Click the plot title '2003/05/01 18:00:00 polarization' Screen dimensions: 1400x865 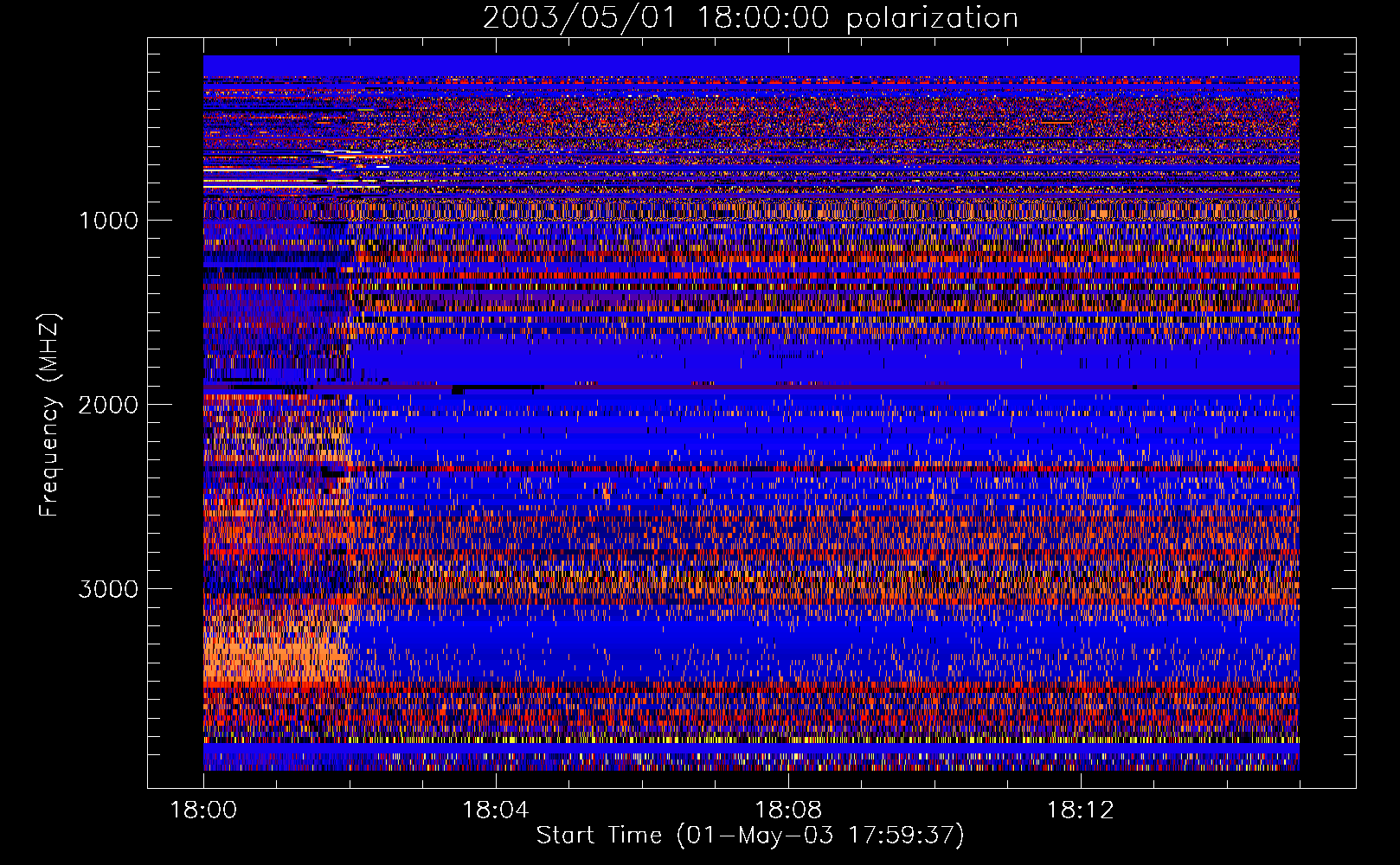tap(750, 18)
